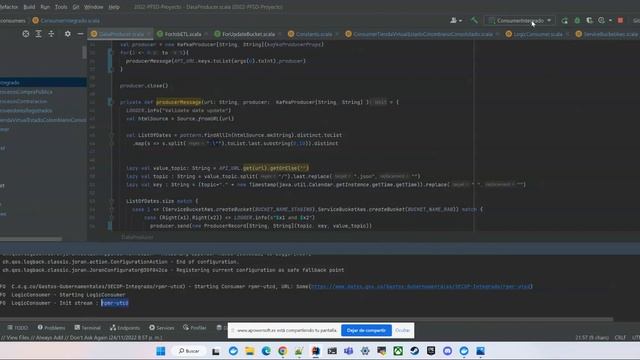Open the Problems tool window
The width and height of the screenshot is (640, 360).
tap(51, 327)
